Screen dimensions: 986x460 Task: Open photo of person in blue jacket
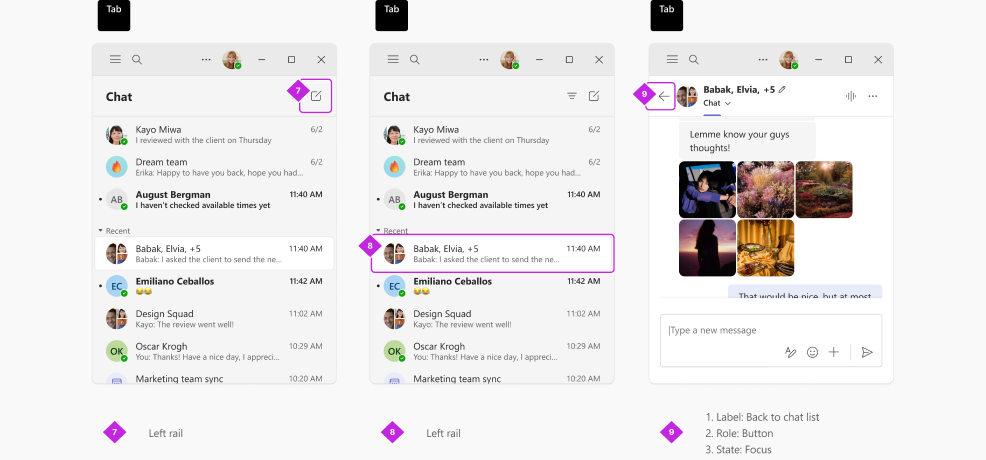coord(707,190)
